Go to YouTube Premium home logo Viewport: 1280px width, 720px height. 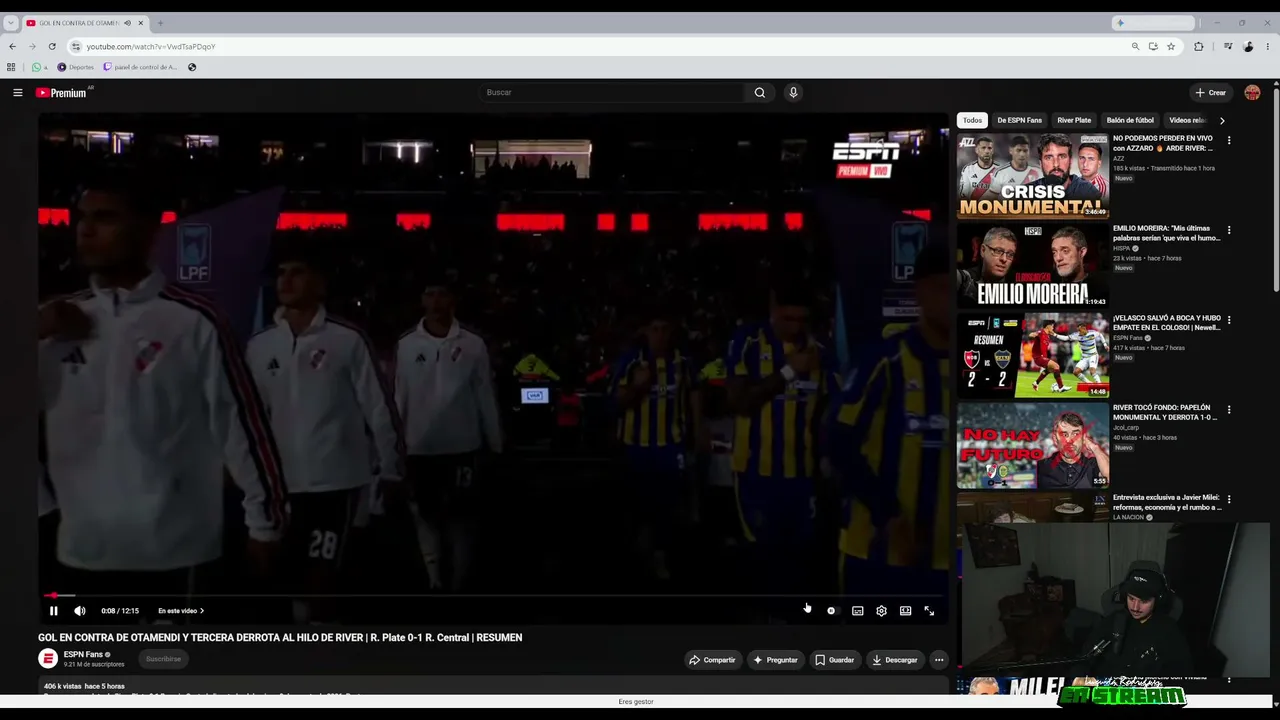tap(62, 93)
